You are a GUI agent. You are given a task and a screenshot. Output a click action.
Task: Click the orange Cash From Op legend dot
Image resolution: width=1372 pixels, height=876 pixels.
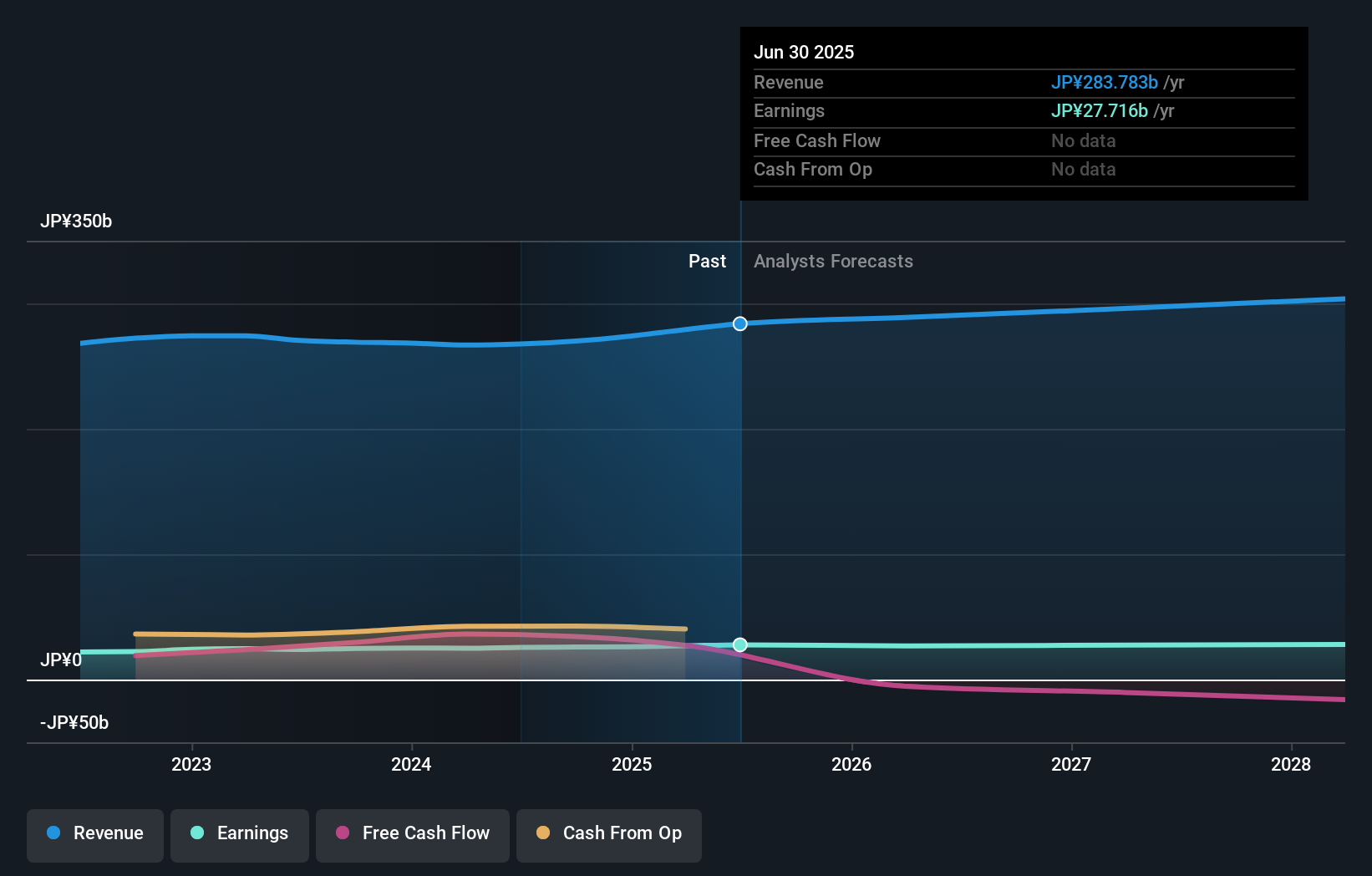(x=544, y=834)
